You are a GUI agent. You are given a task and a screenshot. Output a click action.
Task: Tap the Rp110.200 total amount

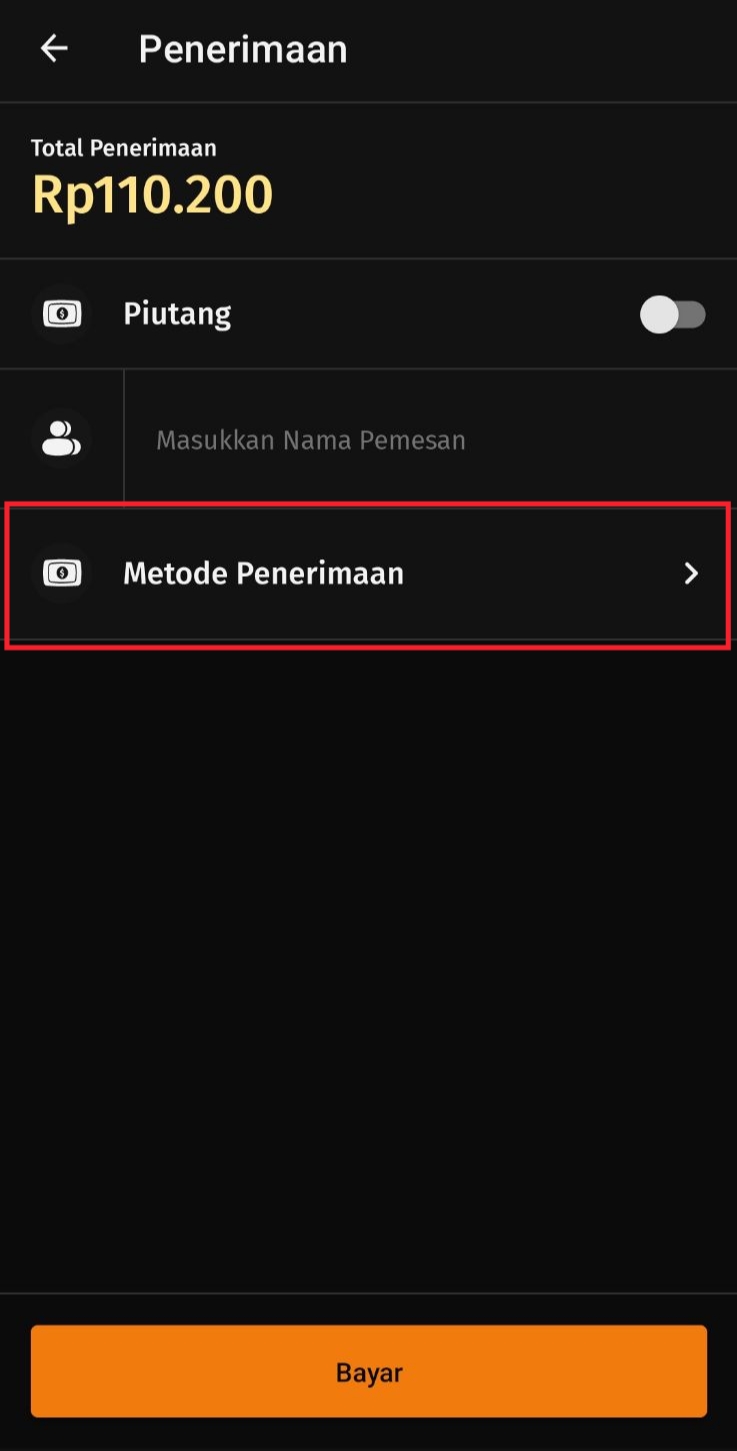click(152, 194)
